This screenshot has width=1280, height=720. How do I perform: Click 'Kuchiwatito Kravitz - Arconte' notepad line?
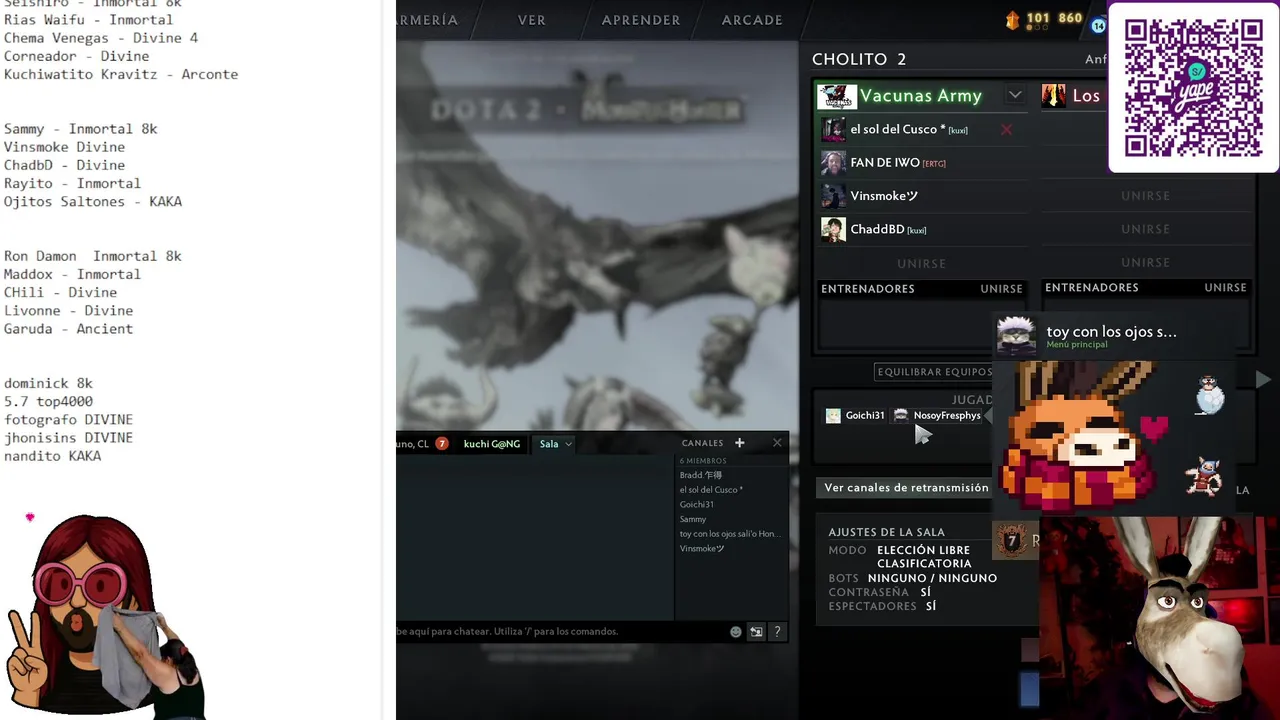click(120, 74)
